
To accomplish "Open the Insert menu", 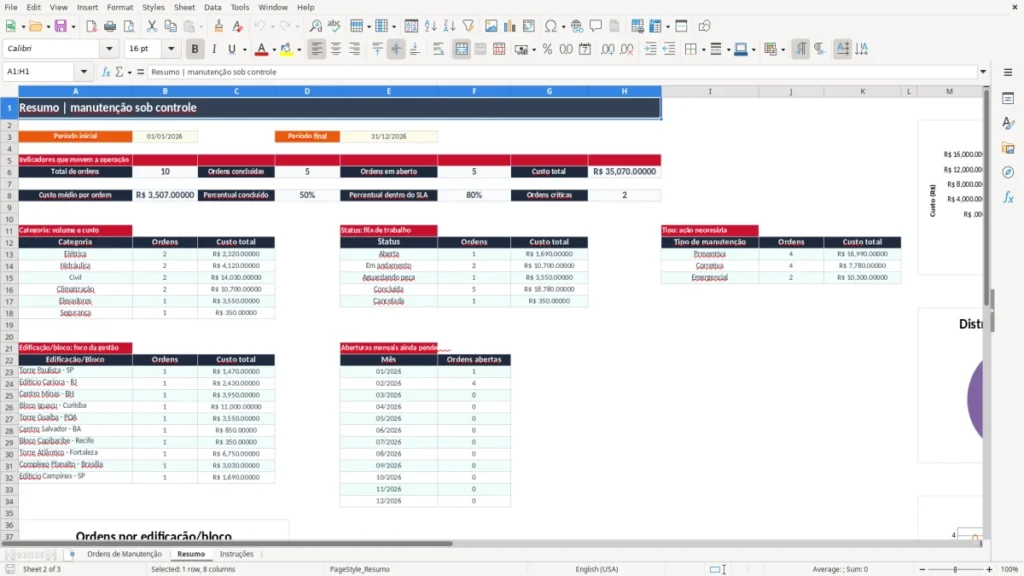I will tap(87, 7).
